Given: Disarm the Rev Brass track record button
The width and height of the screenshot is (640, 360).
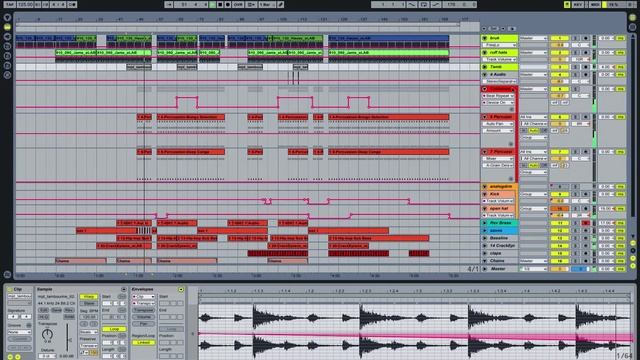Looking at the screenshot, I should (586, 223).
